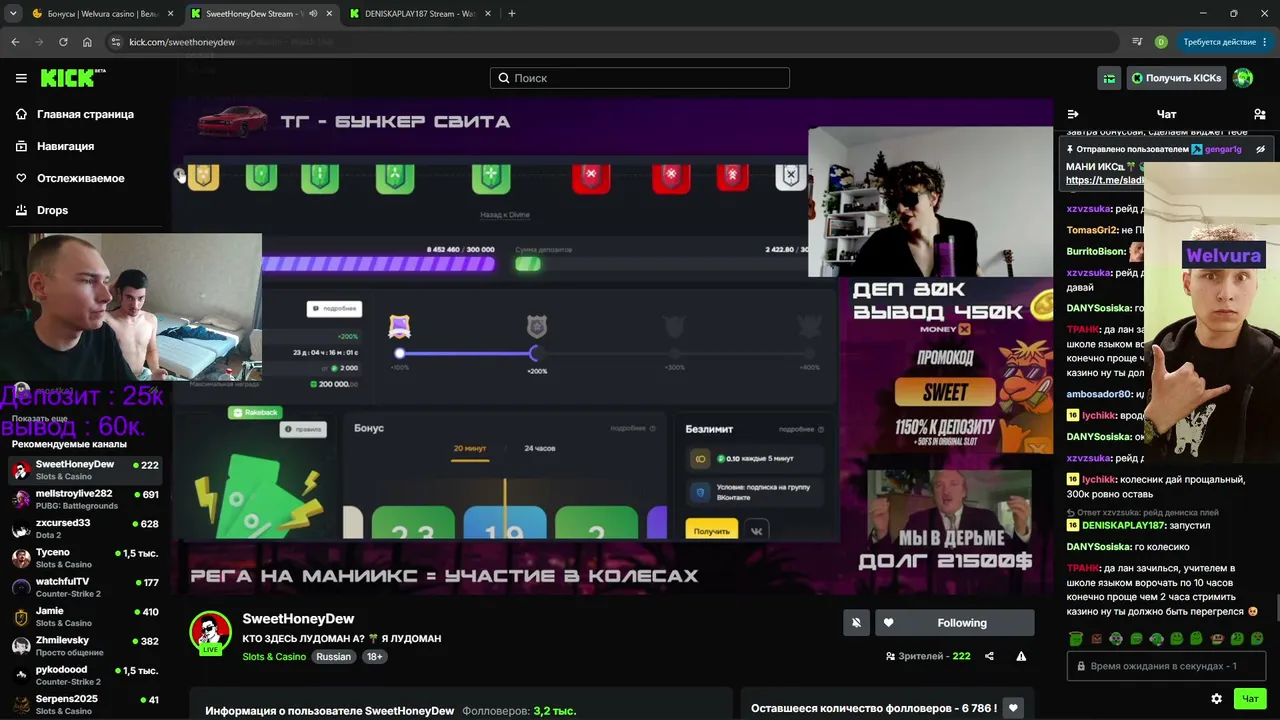Click the Зрителей - 222 viewer count
The height and width of the screenshot is (720, 1280).
pyautogui.click(x=928, y=656)
